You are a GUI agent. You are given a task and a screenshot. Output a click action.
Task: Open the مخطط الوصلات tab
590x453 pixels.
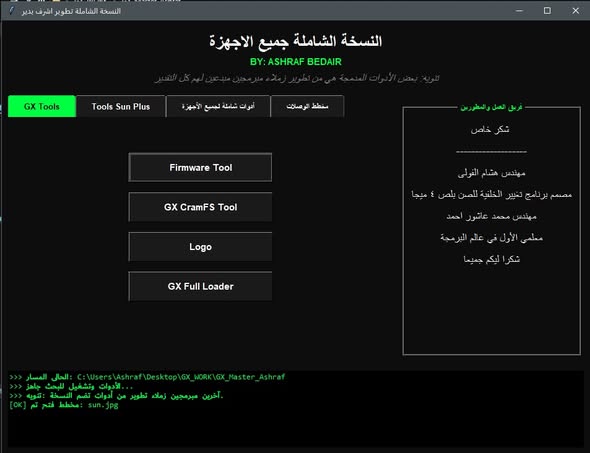[x=307, y=106]
